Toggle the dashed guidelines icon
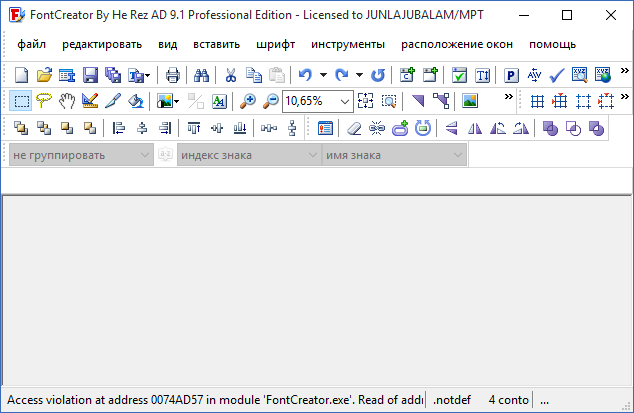This screenshot has width=634, height=413. pos(583,101)
